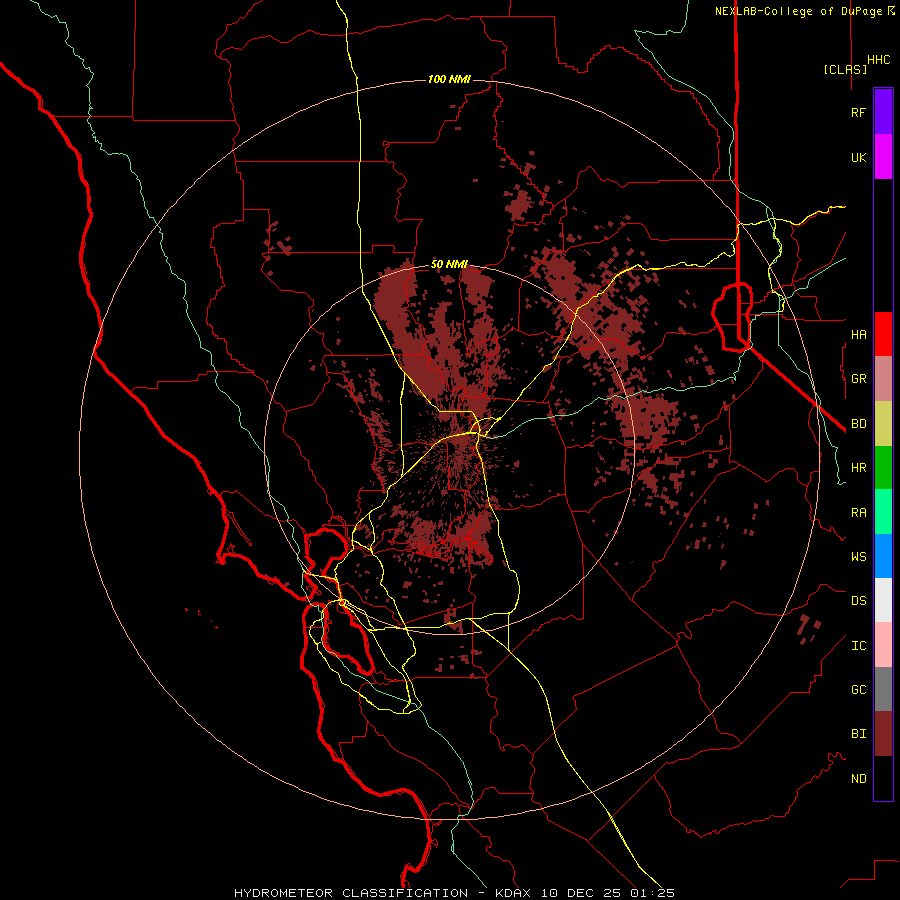900x900 pixels.
Task: Click the BI legend label
Action: click(x=858, y=734)
